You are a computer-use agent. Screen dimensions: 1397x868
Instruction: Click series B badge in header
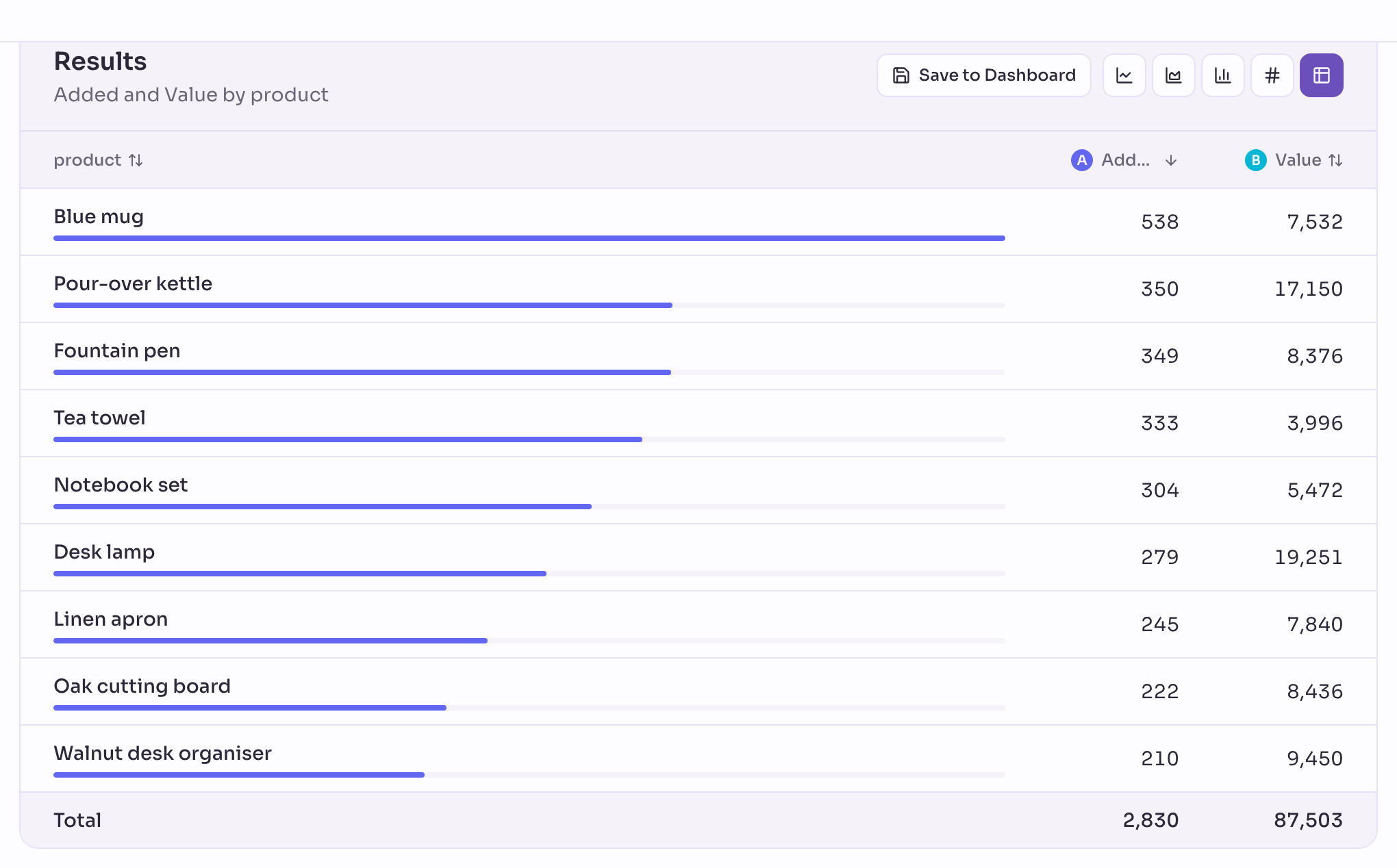1256,160
